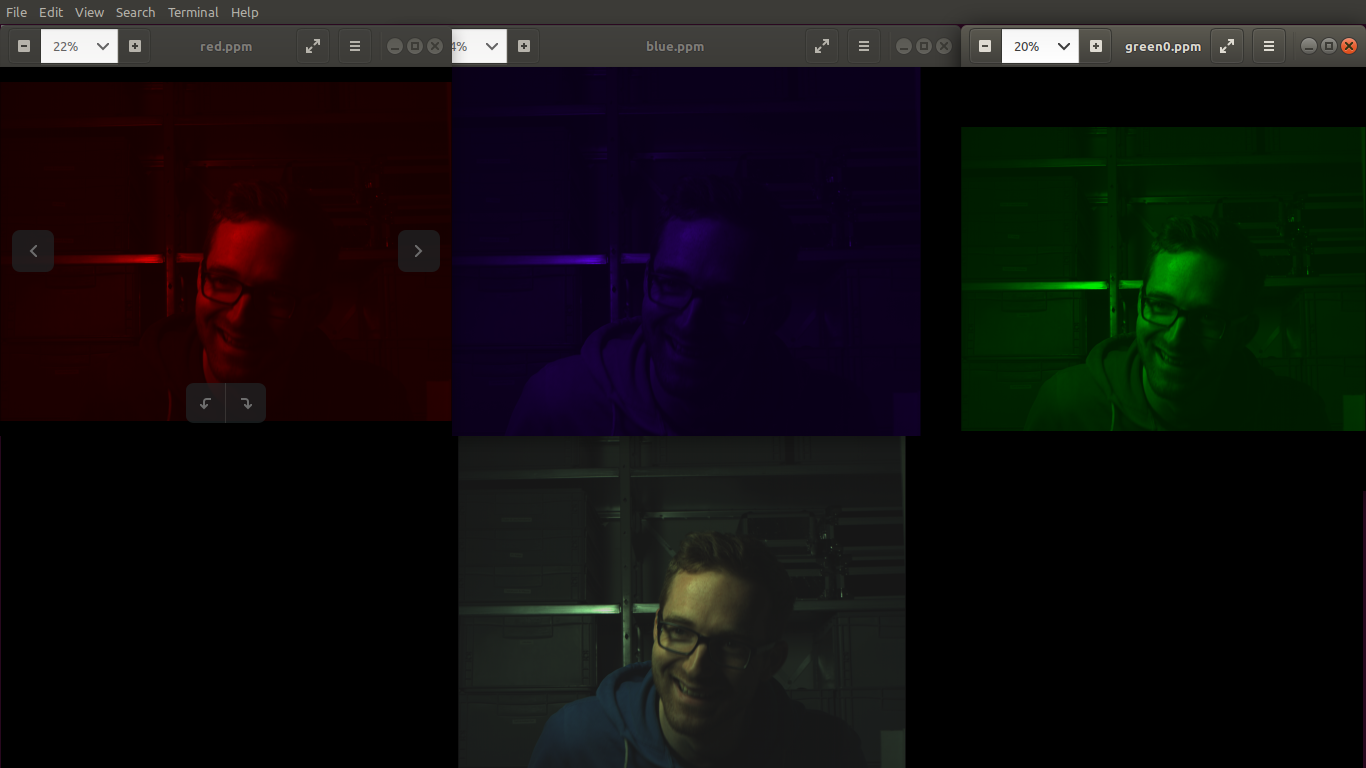
Task: Toggle fullscreen for blue.ppm
Action: click(821, 45)
